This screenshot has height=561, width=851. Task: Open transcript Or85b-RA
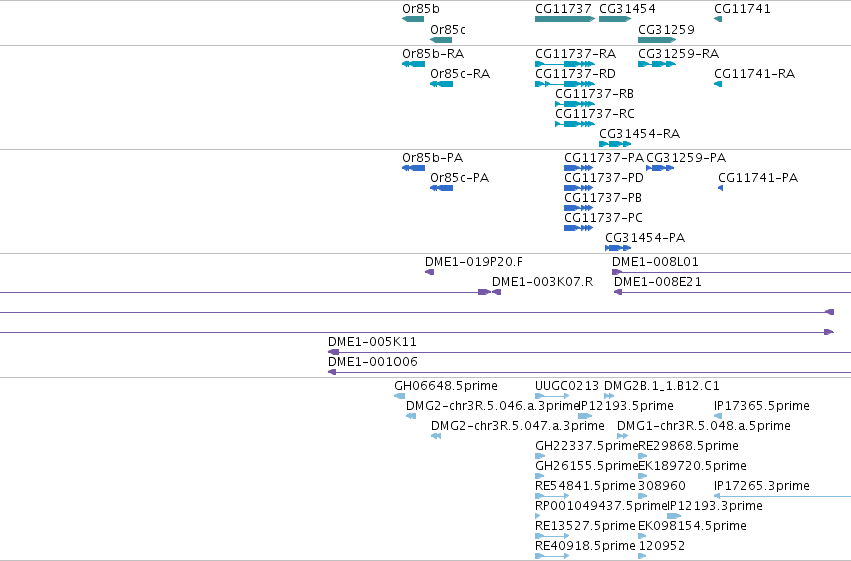pyautogui.click(x=433, y=54)
